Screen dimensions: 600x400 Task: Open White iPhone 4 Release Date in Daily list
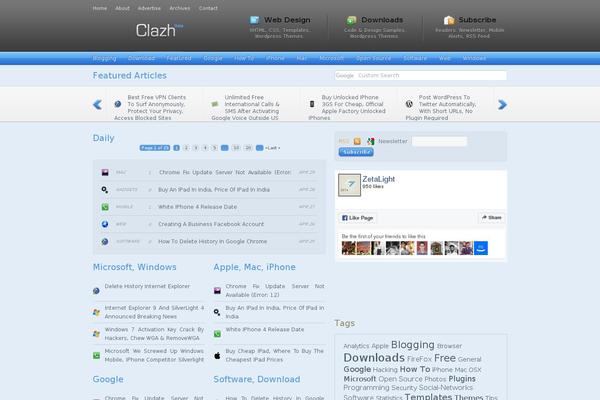tap(197, 207)
